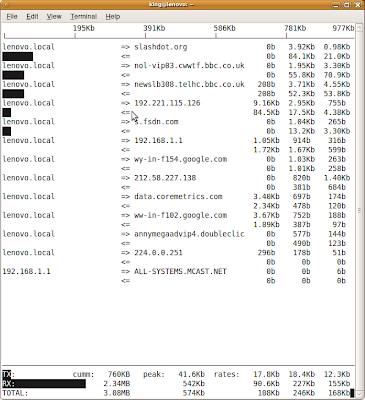
Task: Click ww-in-f102.google.com host entry
Action: pyautogui.click(x=181, y=215)
